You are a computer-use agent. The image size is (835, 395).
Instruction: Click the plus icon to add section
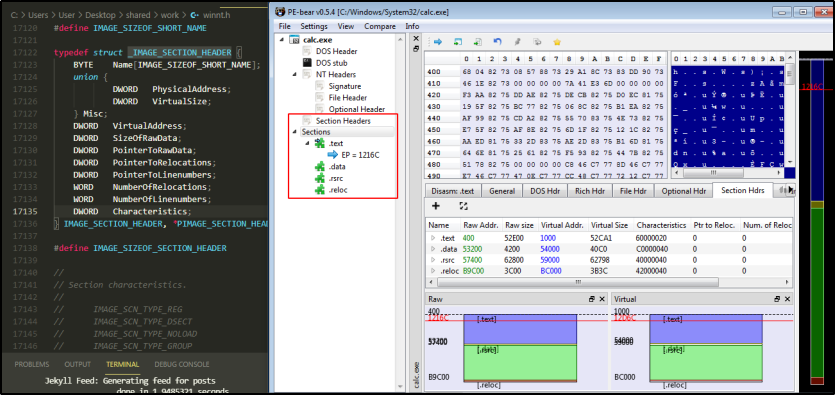click(x=436, y=206)
